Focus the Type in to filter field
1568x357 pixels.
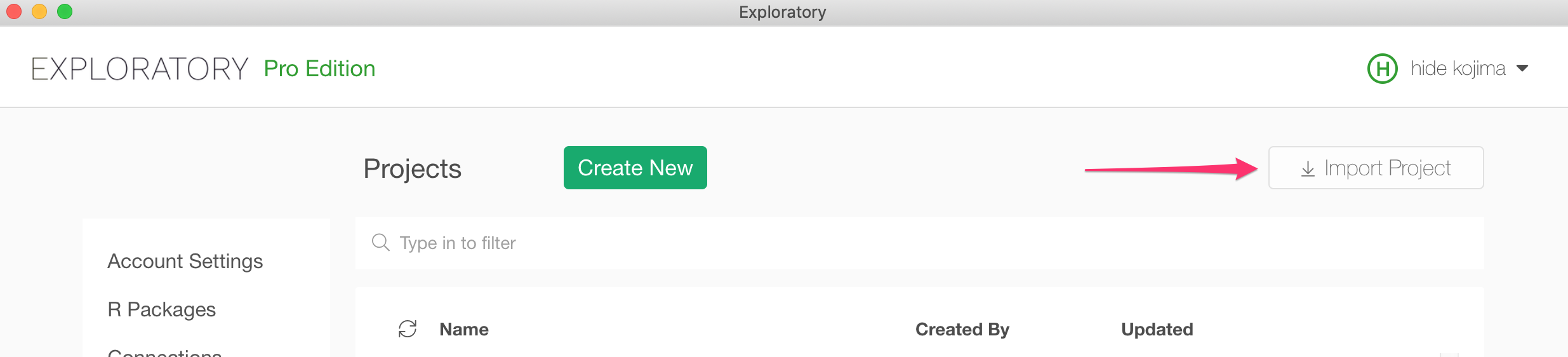point(919,243)
